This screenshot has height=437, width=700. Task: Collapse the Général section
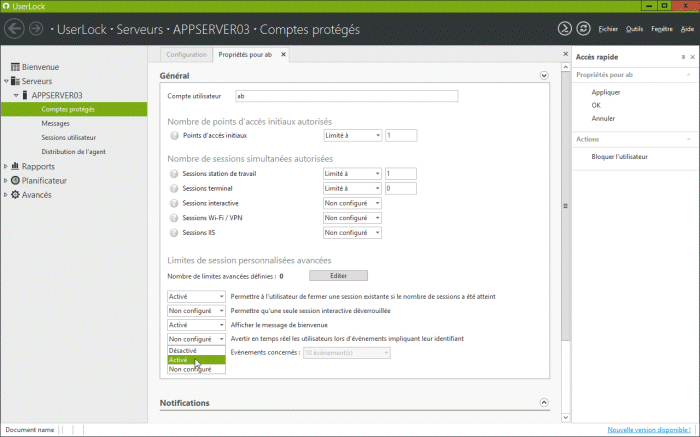click(544, 75)
